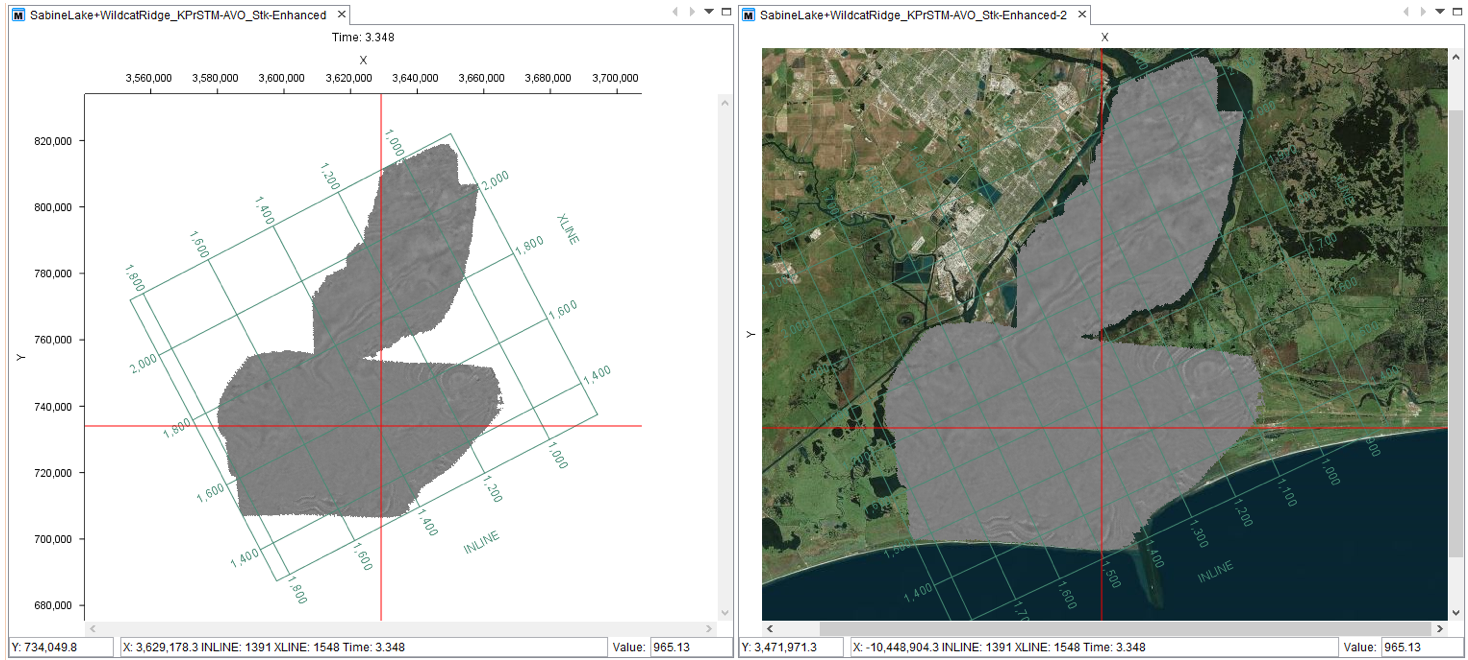Viewport: 1468px width, 660px height.
Task: Click right arrow of left view horizontal scrollbar
Action: coord(710,628)
